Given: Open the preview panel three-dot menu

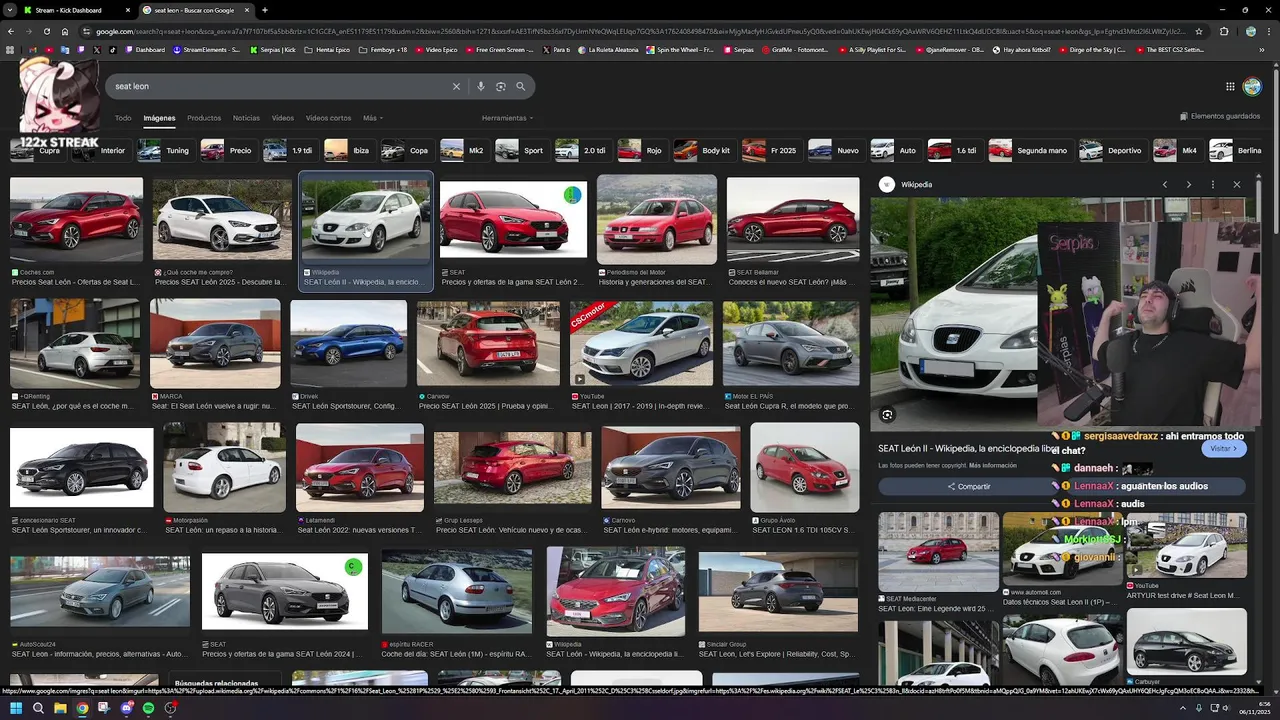Looking at the screenshot, I should [x=1213, y=184].
